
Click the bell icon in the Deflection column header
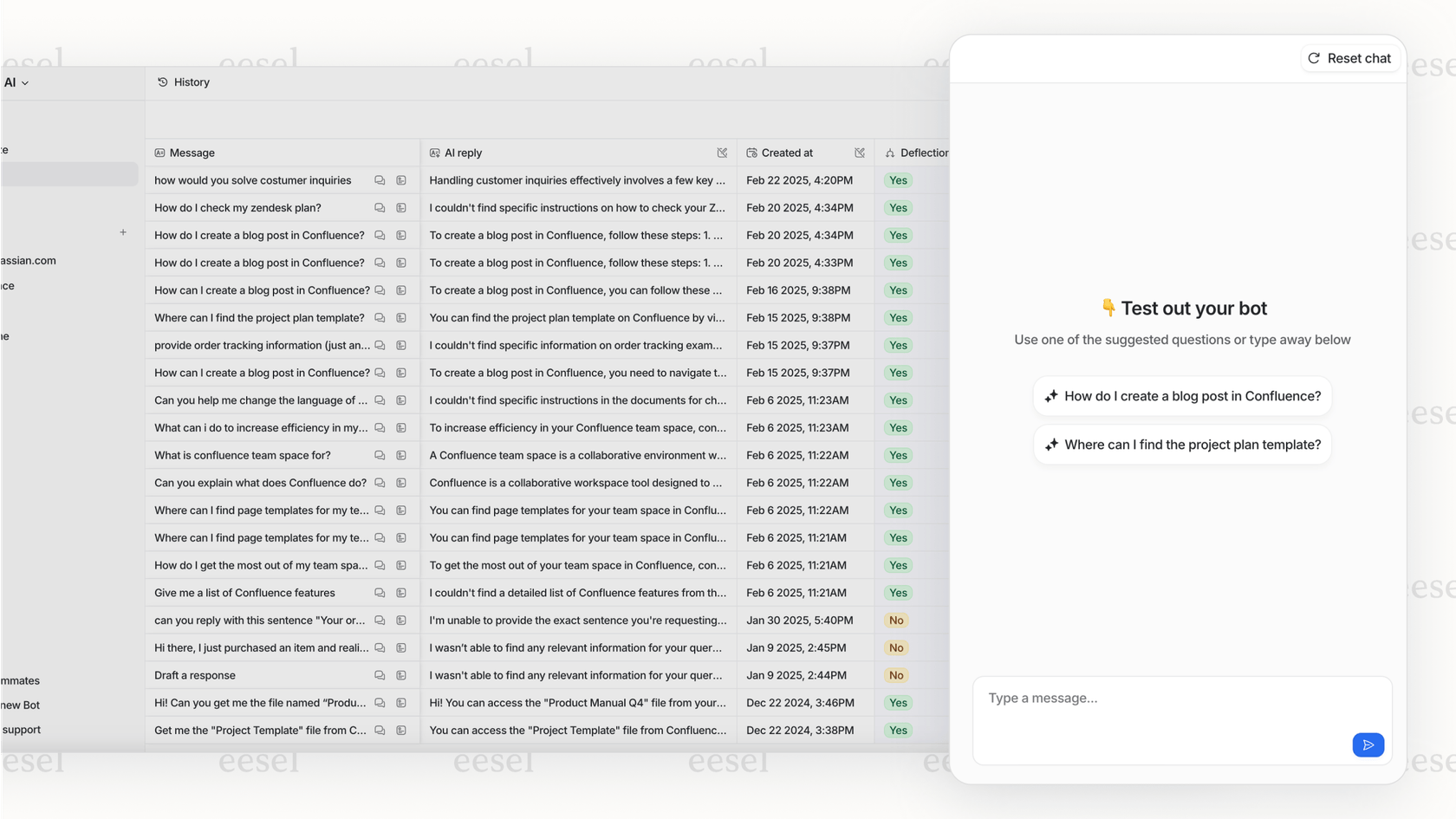889,153
